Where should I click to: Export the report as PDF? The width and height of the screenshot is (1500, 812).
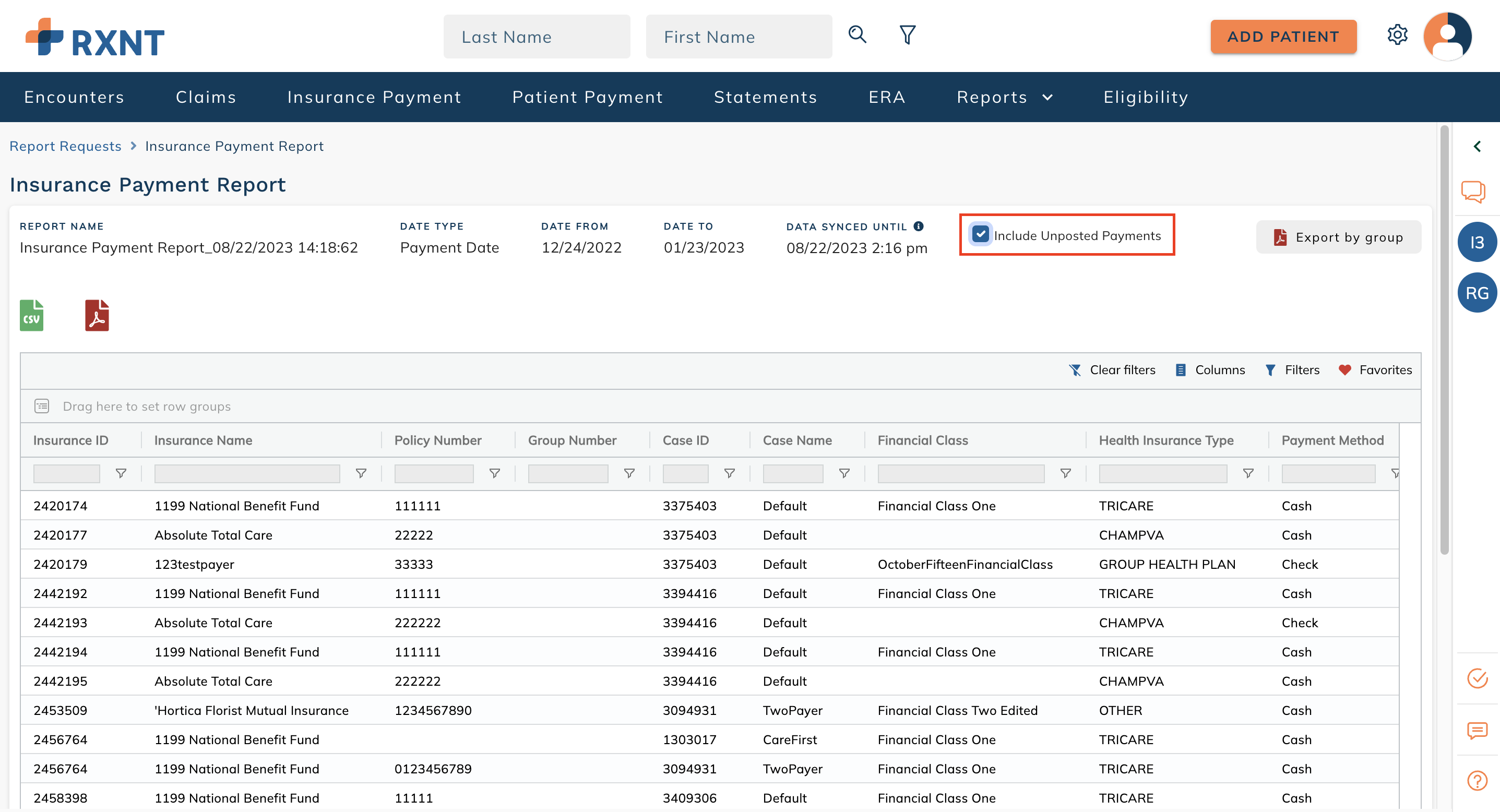click(97, 315)
